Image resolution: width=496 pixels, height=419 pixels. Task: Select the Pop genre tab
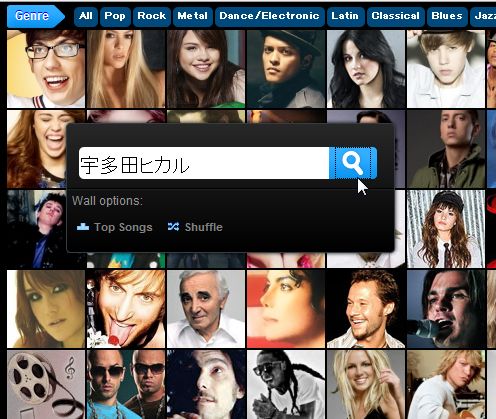[115, 16]
